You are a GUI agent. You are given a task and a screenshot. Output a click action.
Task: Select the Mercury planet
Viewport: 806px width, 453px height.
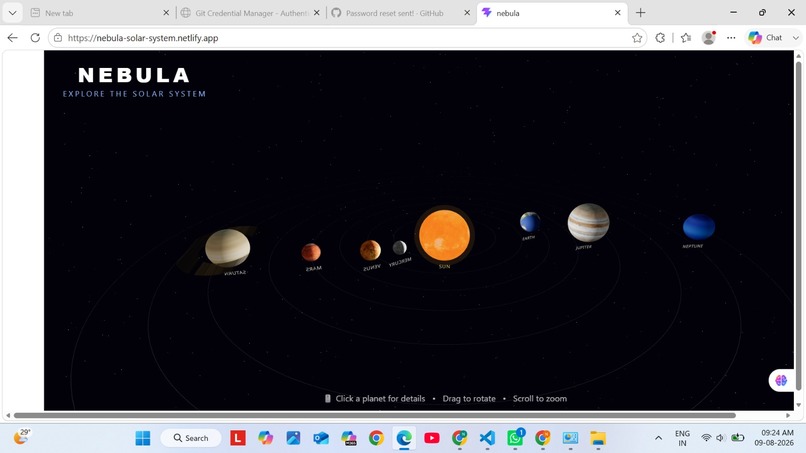point(400,248)
